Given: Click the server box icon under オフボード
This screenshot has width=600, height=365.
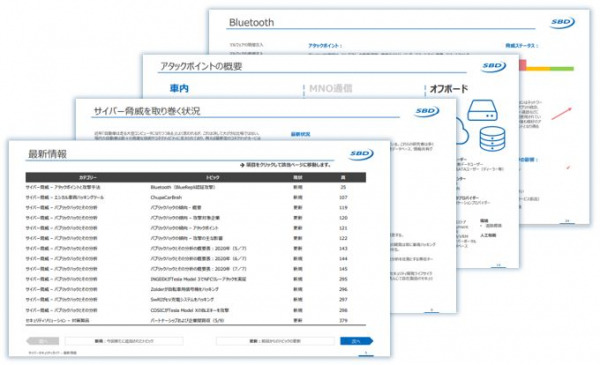Looking at the screenshot, I should (x=483, y=110).
